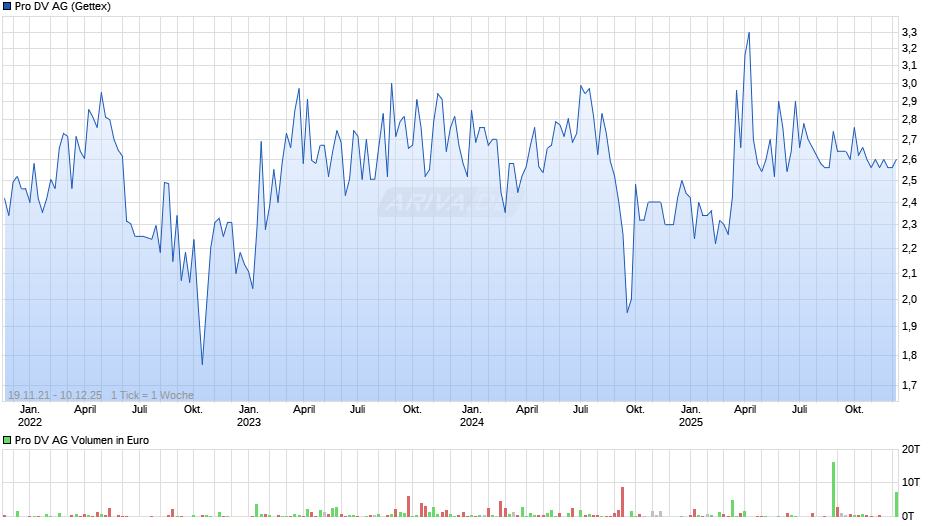This screenshot has width=940, height=526.
Task: Click the 'Jan. 2025' time axis label
Action: (x=691, y=416)
